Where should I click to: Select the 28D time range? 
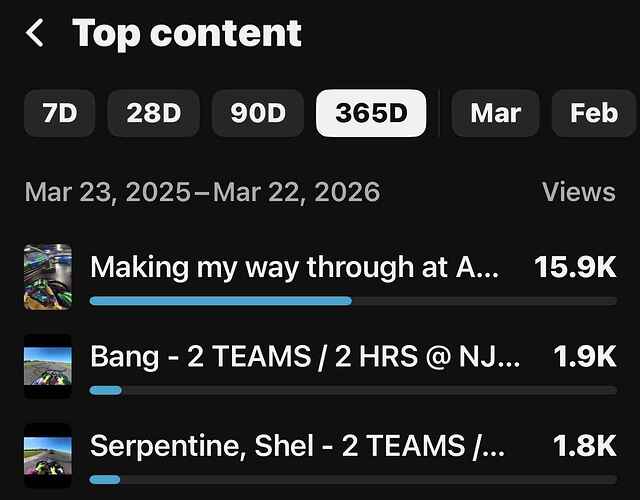coord(153,113)
